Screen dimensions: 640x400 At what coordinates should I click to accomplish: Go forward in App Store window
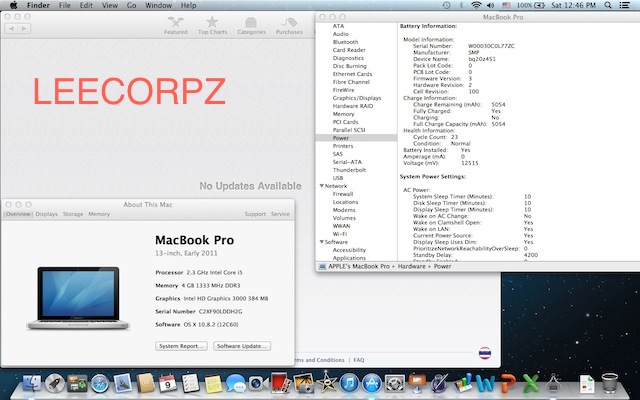[24, 29]
